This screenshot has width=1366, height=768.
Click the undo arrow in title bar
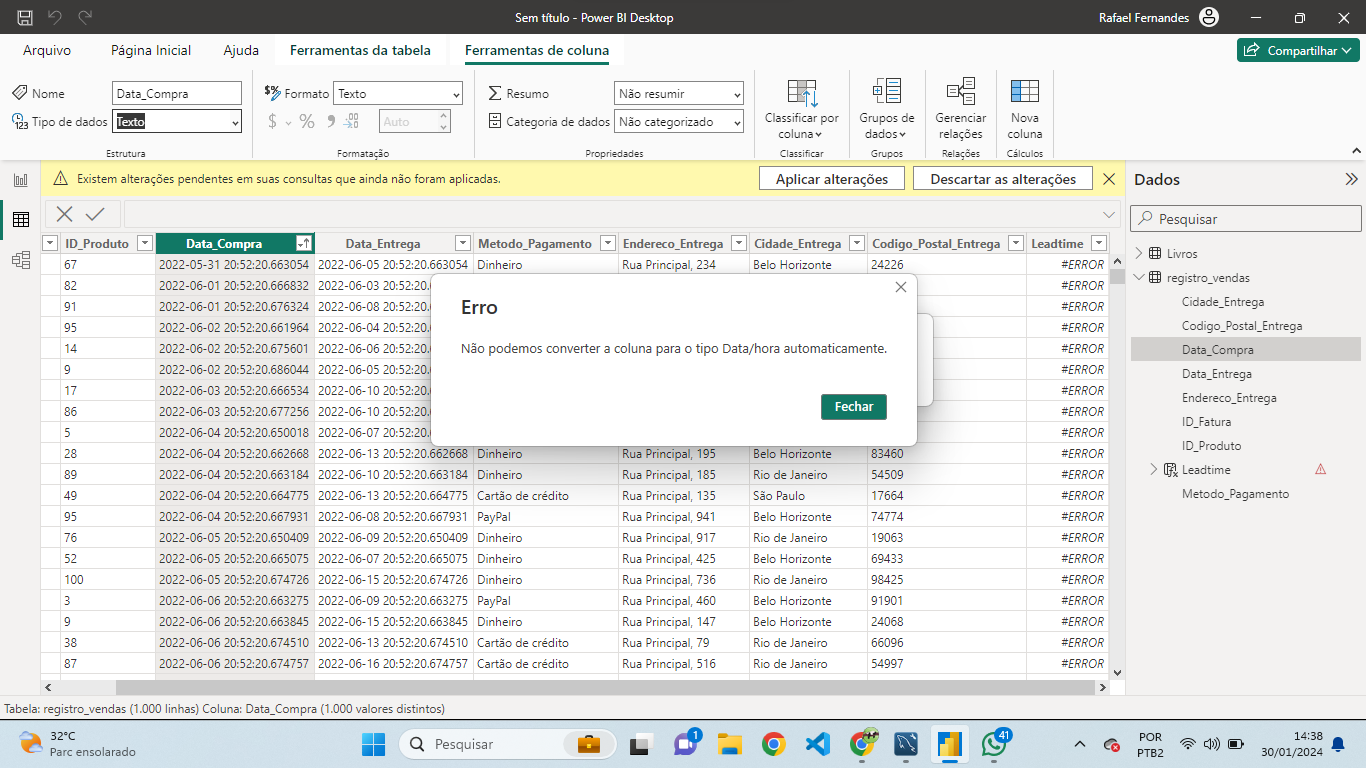55,18
